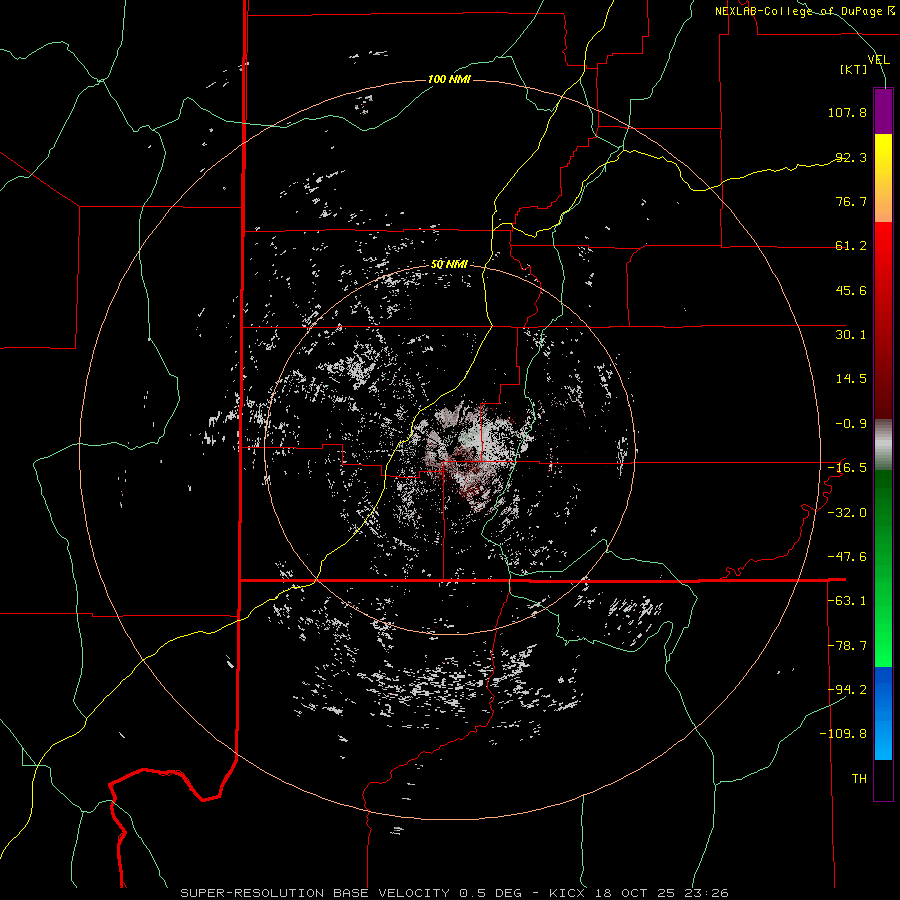Click the -16.5 velocity scale value
900x900 pixels.
coord(847,468)
